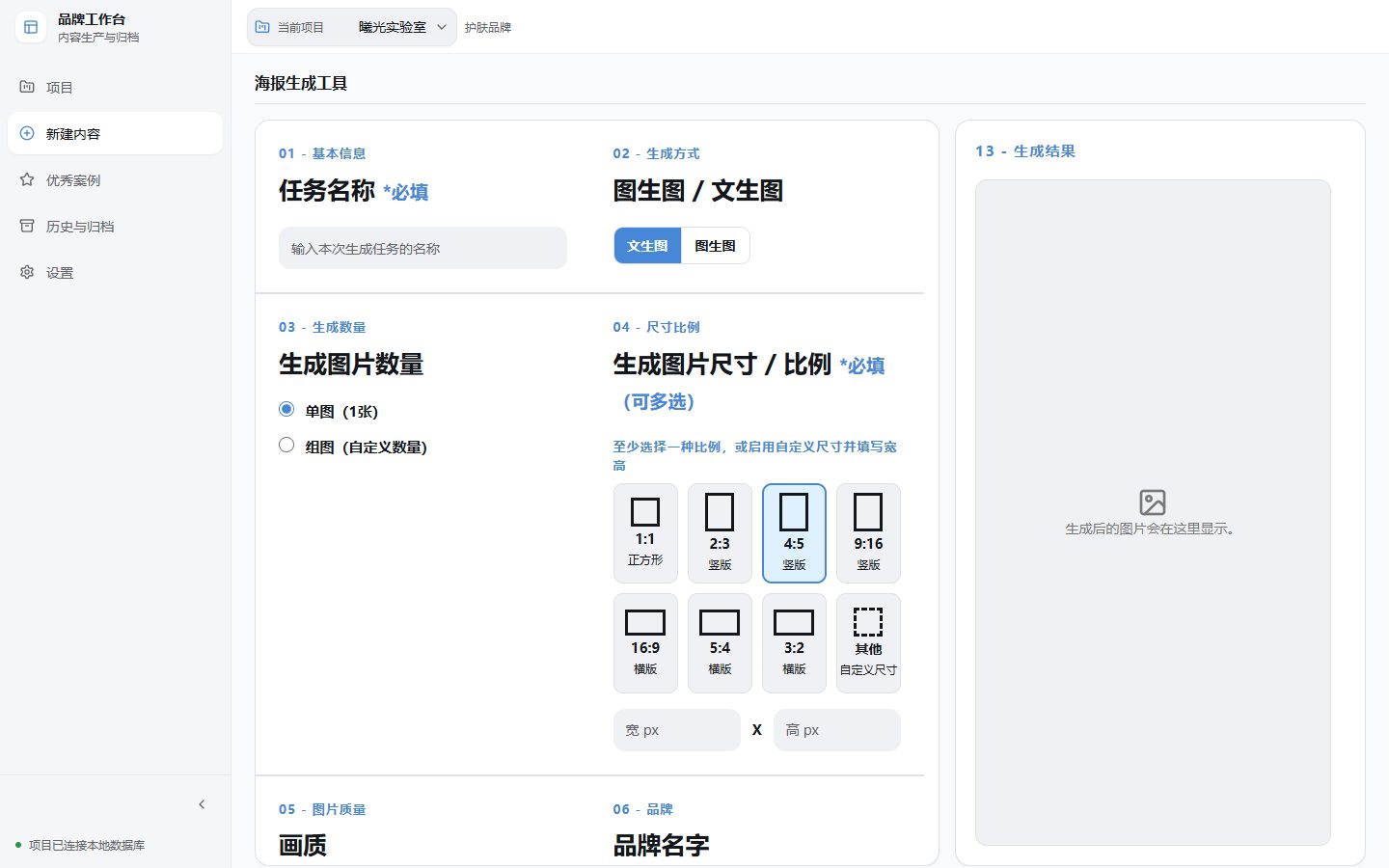Click the 新建内容 plus icon
The height and width of the screenshot is (868, 1389).
click(x=27, y=133)
